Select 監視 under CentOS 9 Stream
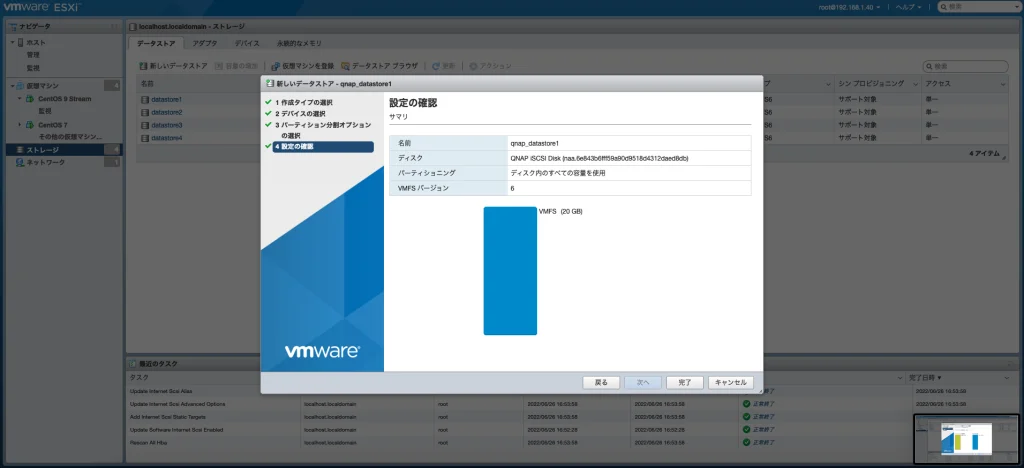The image size is (1024, 468). (45, 111)
